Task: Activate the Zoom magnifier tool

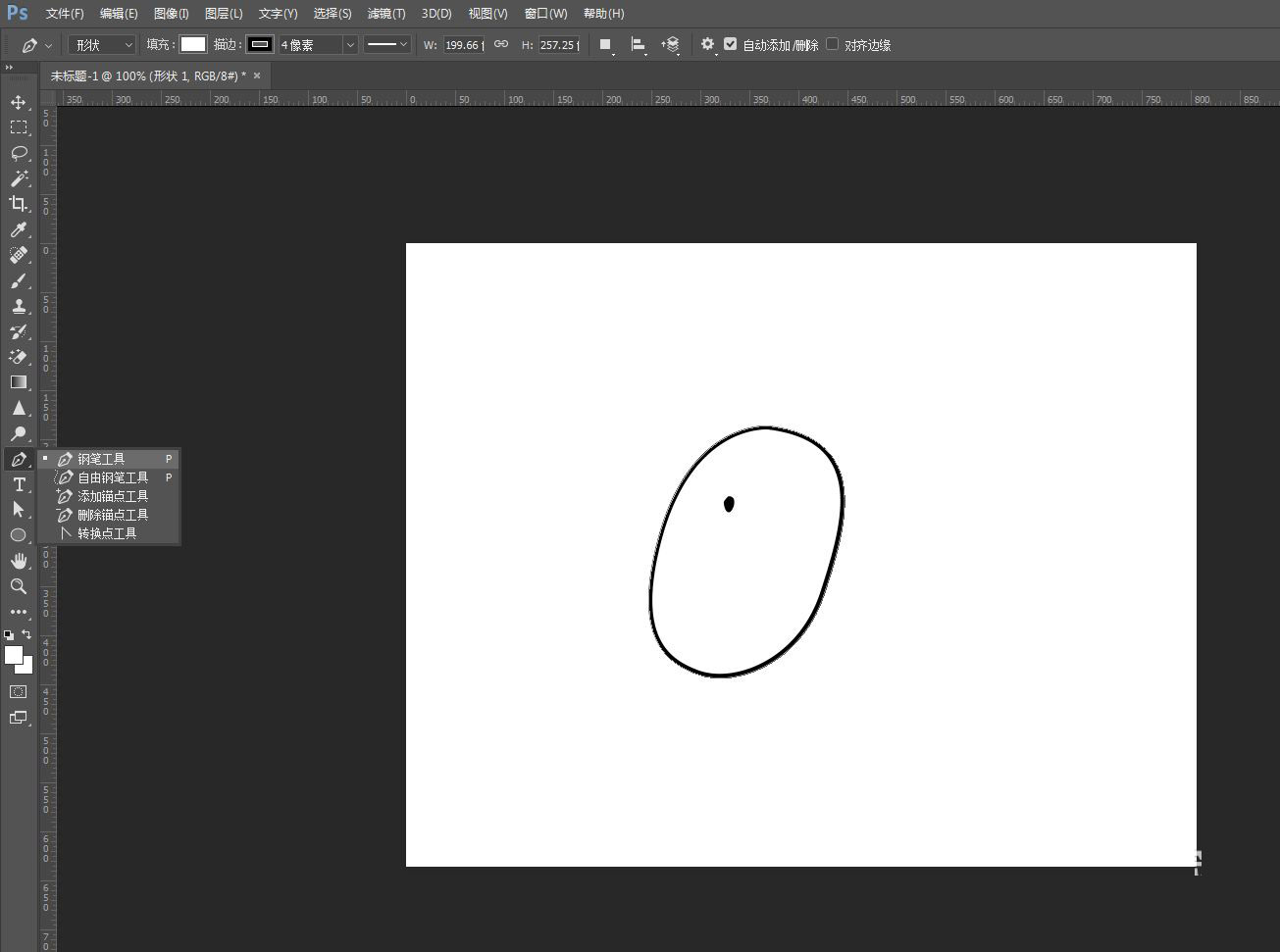Action: (18, 586)
